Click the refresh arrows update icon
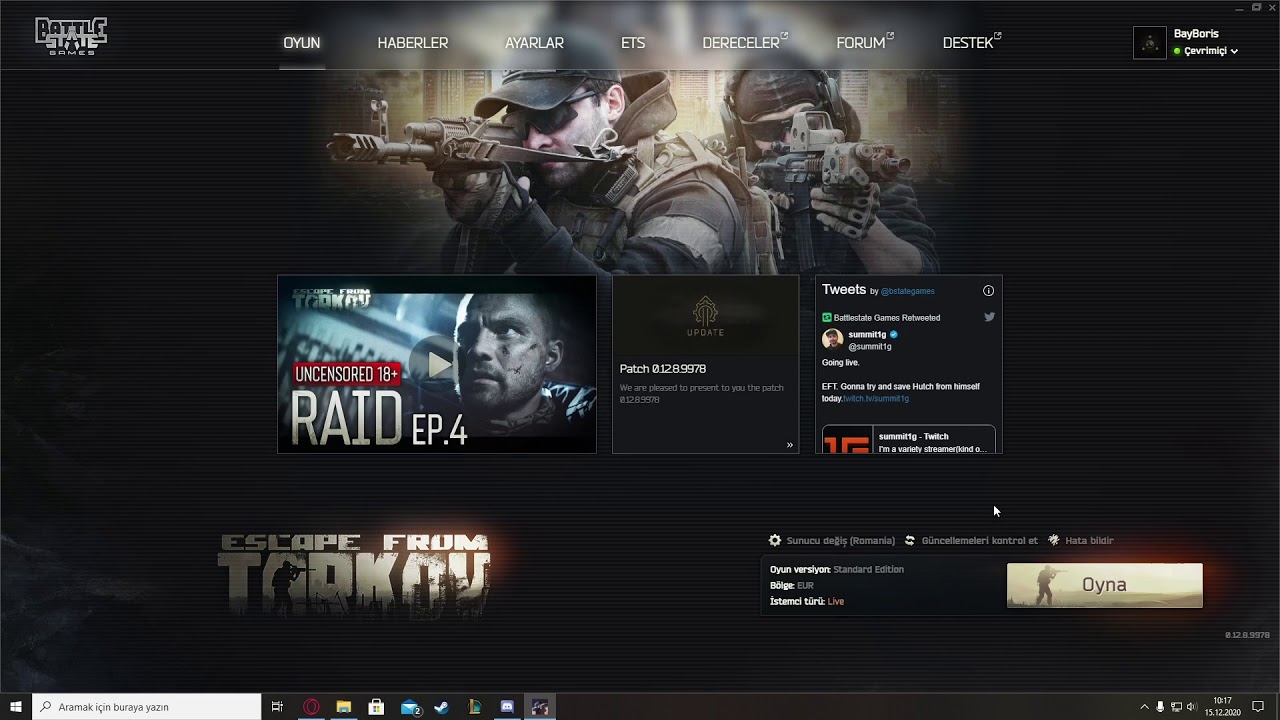This screenshot has width=1280, height=720. point(910,540)
